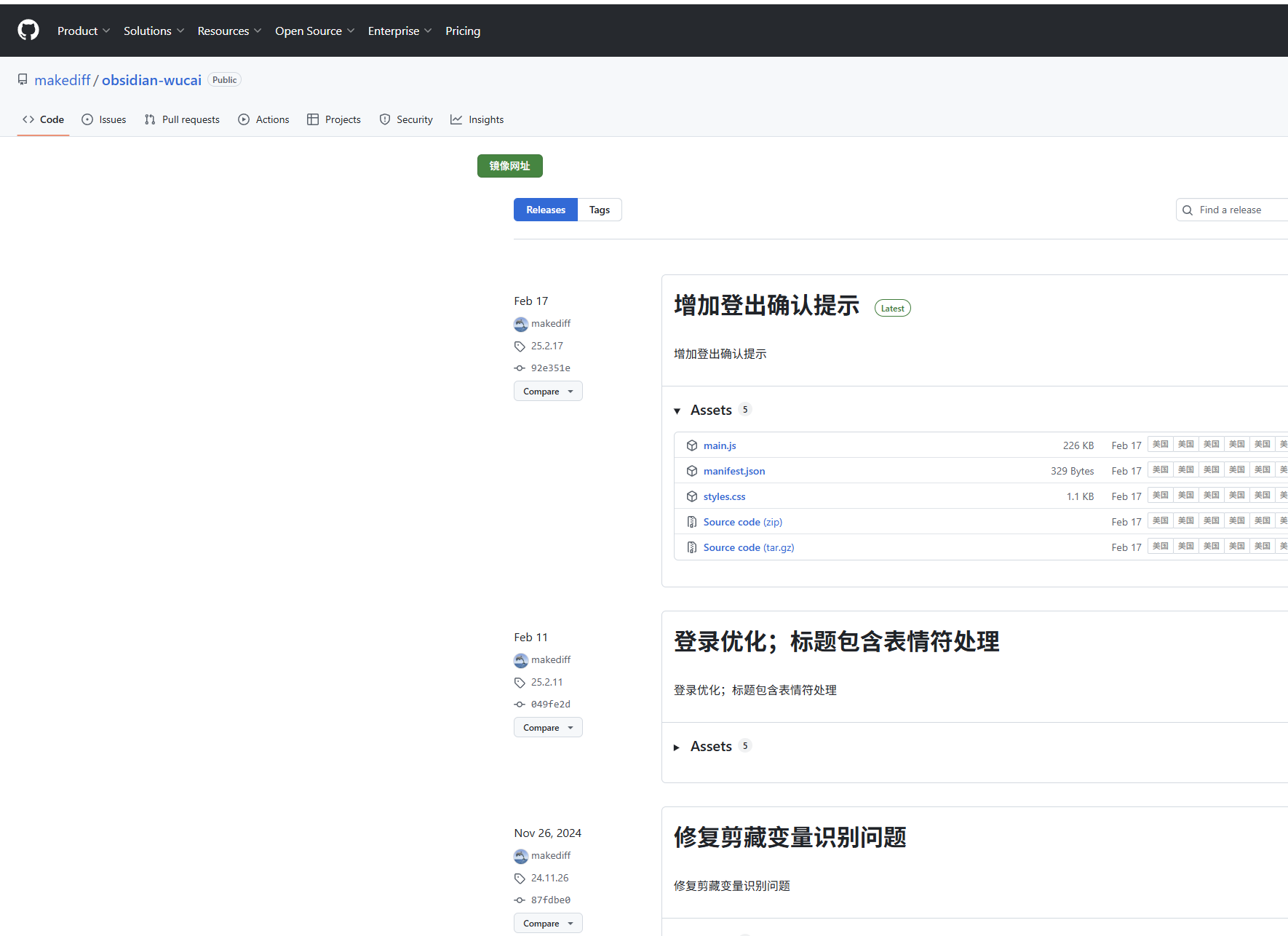Download the styles.css asset
The width and height of the screenshot is (1288, 936).
coord(724,496)
